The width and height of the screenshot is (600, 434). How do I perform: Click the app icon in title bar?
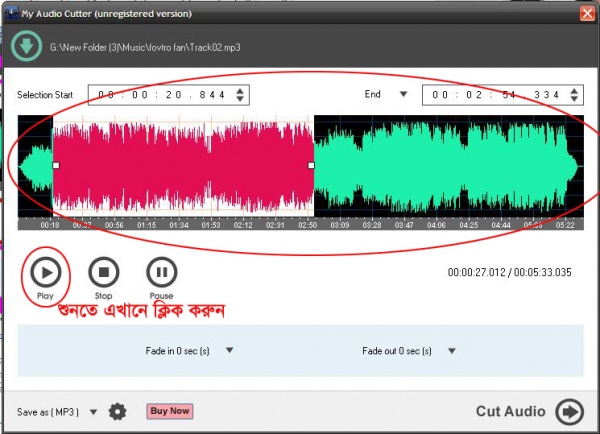[x=12, y=13]
